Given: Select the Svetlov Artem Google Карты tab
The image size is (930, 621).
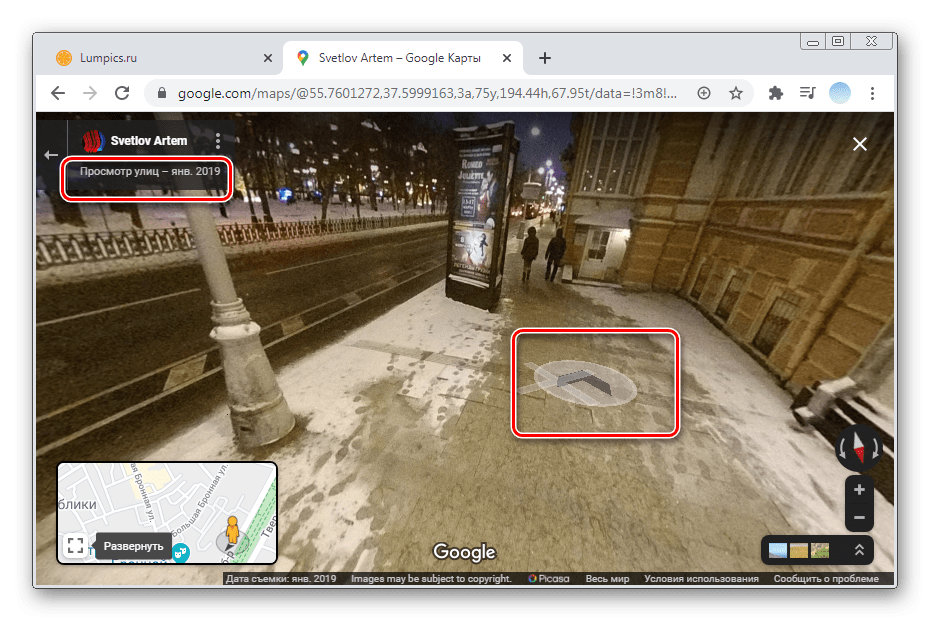Looking at the screenshot, I should [400, 58].
